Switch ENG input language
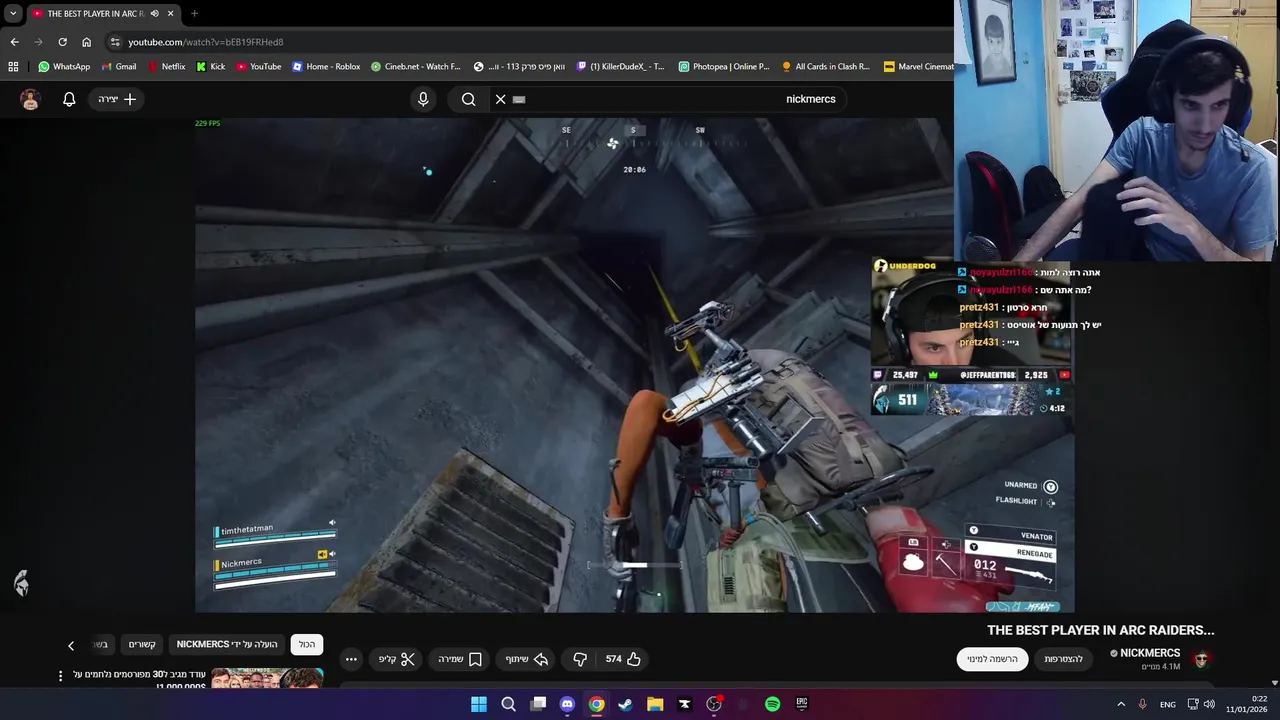 click(x=1168, y=704)
